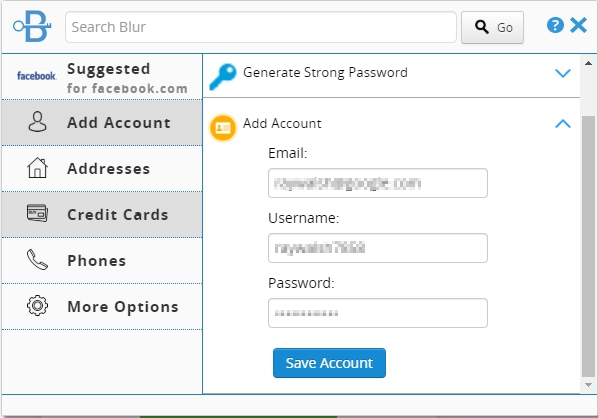598x418 pixels.
Task: Close the Blur panel with X
Action: 579,25
